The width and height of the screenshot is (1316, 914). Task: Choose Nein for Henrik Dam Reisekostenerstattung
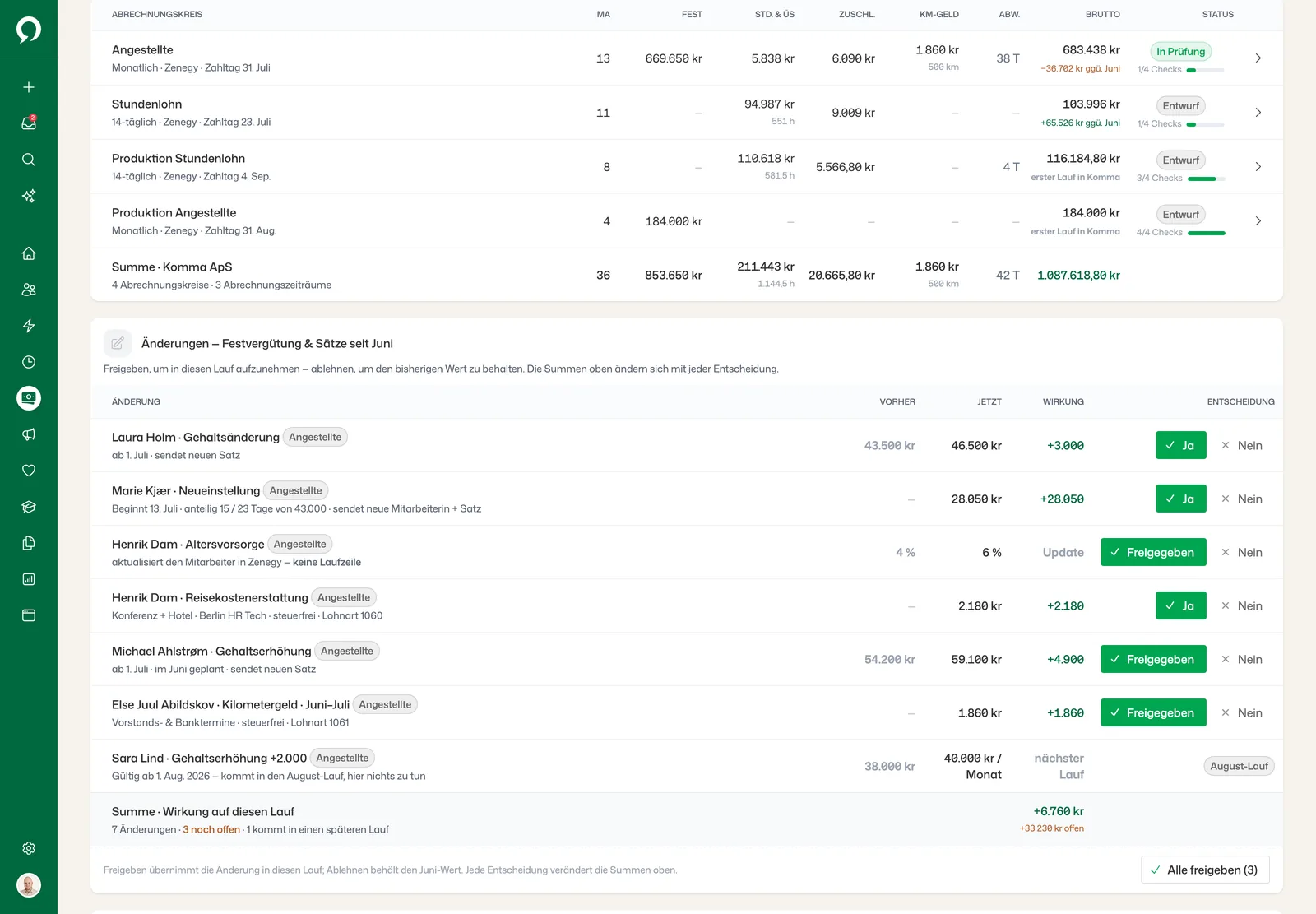(1242, 605)
